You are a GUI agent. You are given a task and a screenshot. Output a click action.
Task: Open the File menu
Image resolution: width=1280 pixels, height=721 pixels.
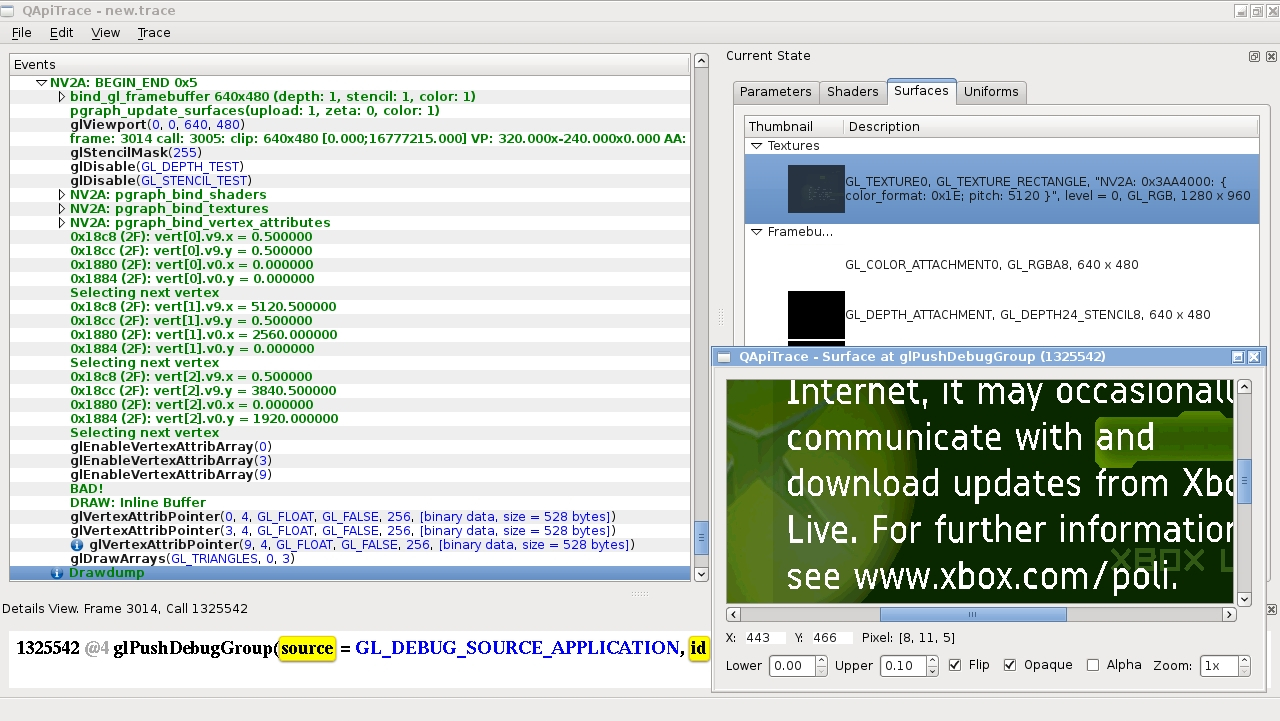pos(21,33)
